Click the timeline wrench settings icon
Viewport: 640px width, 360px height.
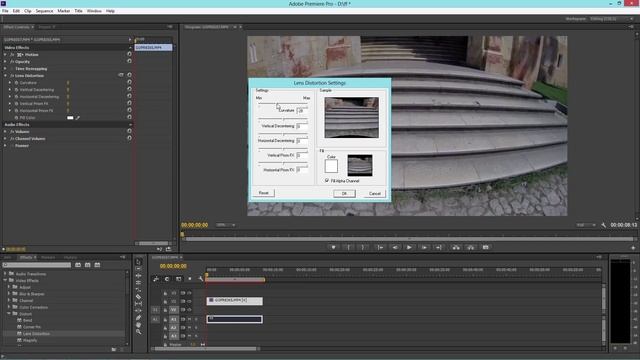coord(200,279)
